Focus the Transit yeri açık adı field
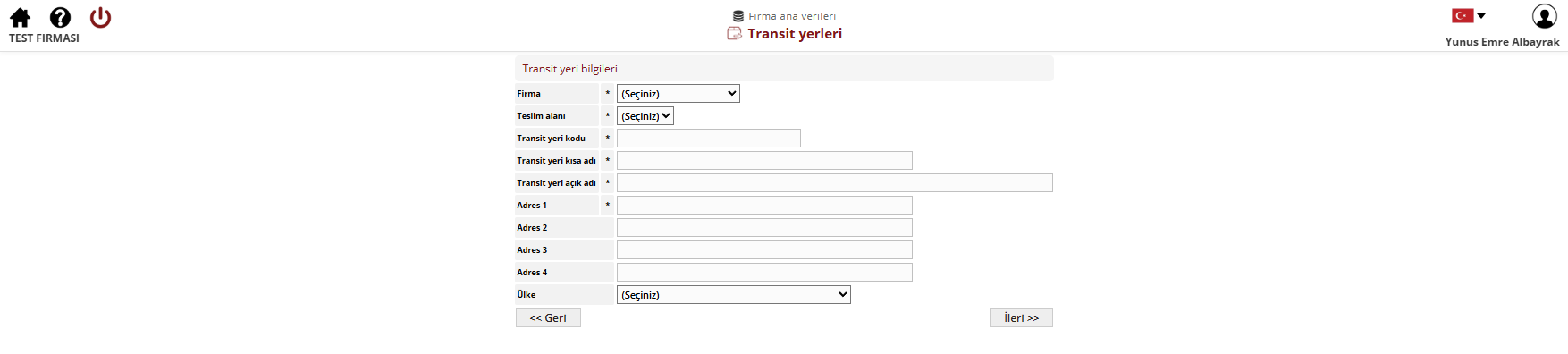 [x=835, y=182]
